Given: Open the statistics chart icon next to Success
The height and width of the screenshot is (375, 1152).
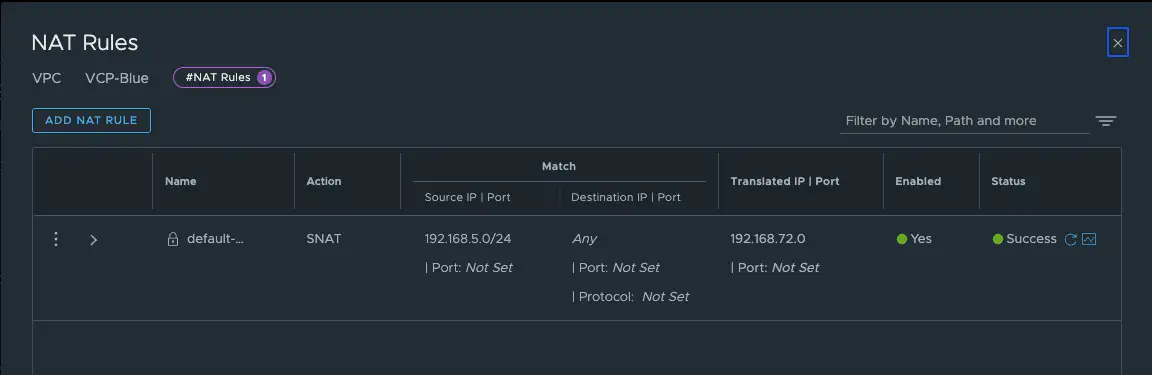Looking at the screenshot, I should pos(1090,239).
